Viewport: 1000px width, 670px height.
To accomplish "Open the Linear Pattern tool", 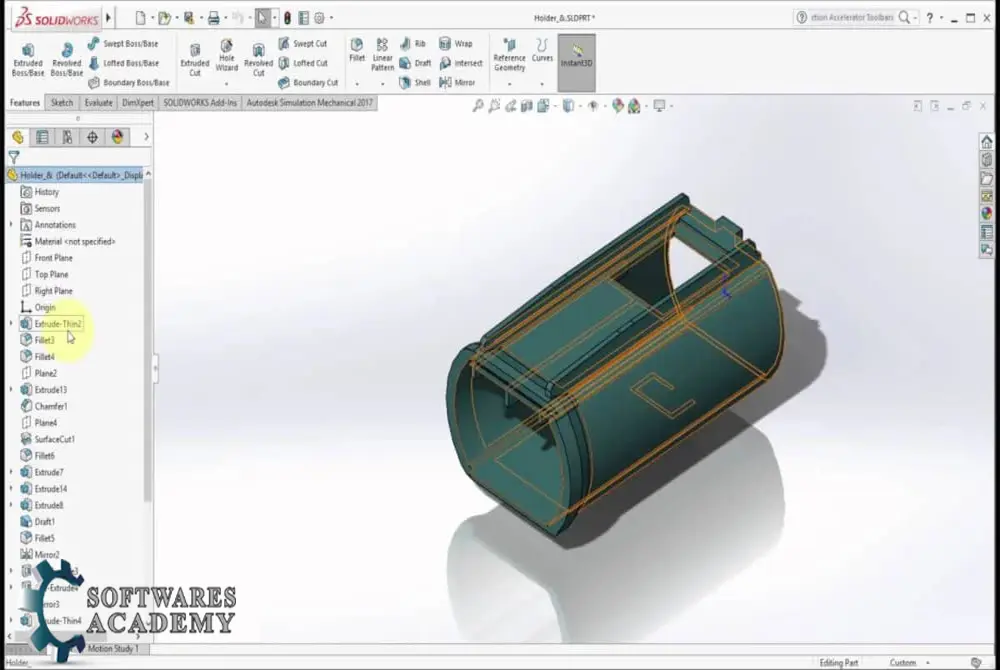I will point(382,54).
